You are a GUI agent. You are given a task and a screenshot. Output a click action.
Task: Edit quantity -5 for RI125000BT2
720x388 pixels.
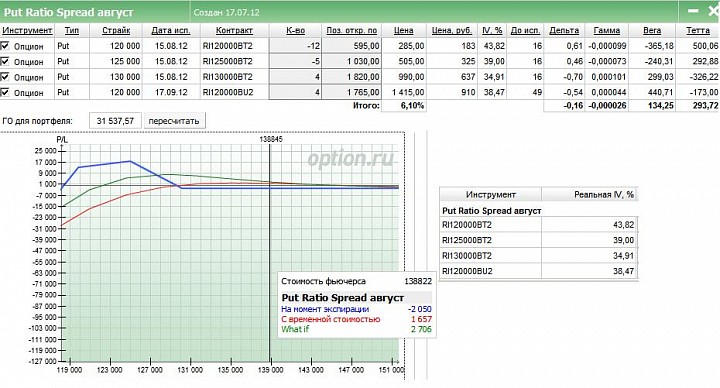(x=295, y=61)
